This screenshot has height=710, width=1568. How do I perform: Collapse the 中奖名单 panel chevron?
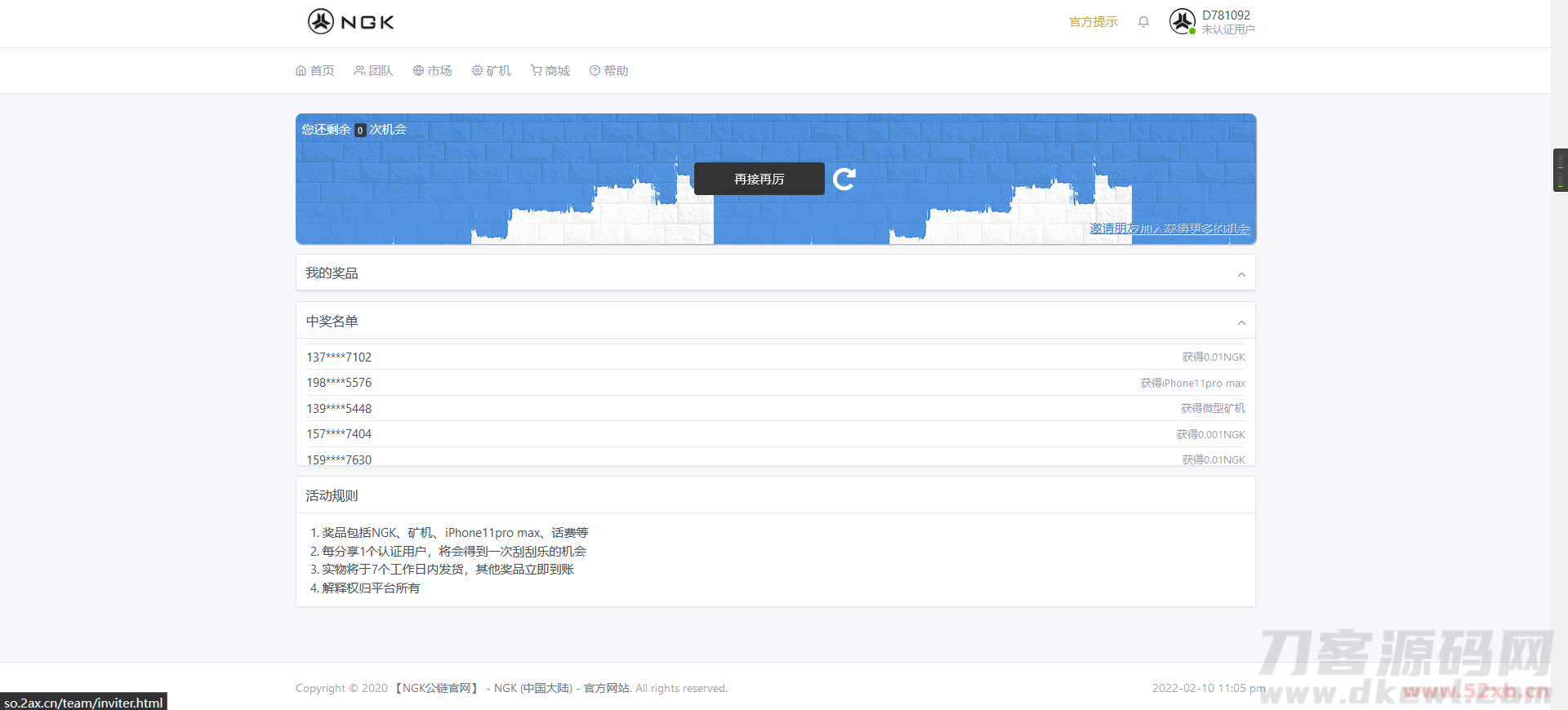[1241, 322]
